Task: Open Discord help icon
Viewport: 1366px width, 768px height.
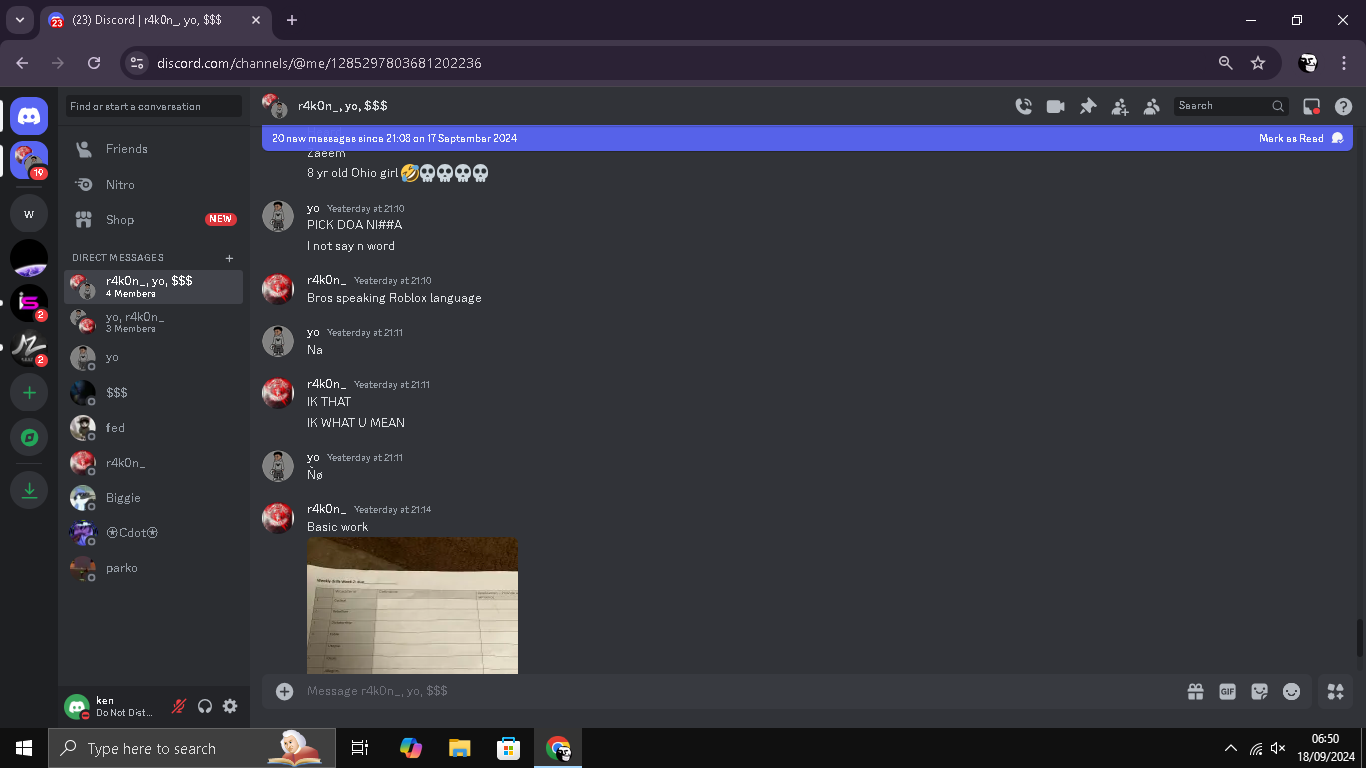Action: pyautogui.click(x=1344, y=106)
